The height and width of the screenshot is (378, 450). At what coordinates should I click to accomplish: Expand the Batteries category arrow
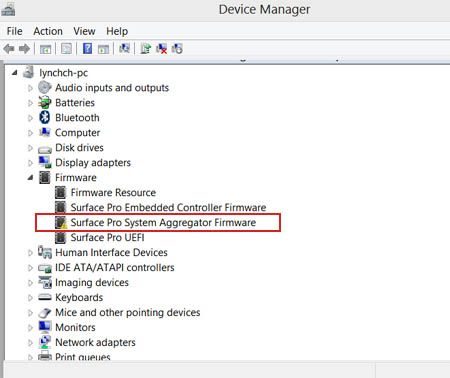tap(30, 103)
